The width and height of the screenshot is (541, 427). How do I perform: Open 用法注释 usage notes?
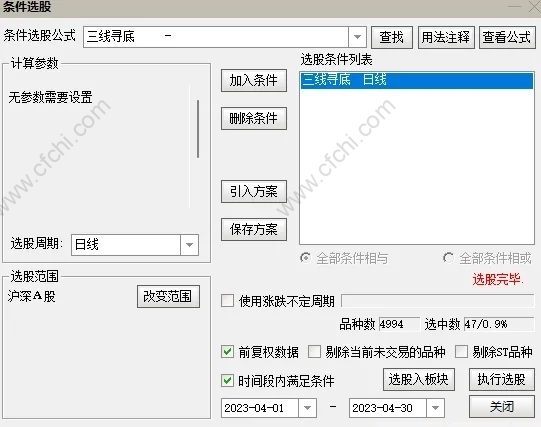point(446,37)
